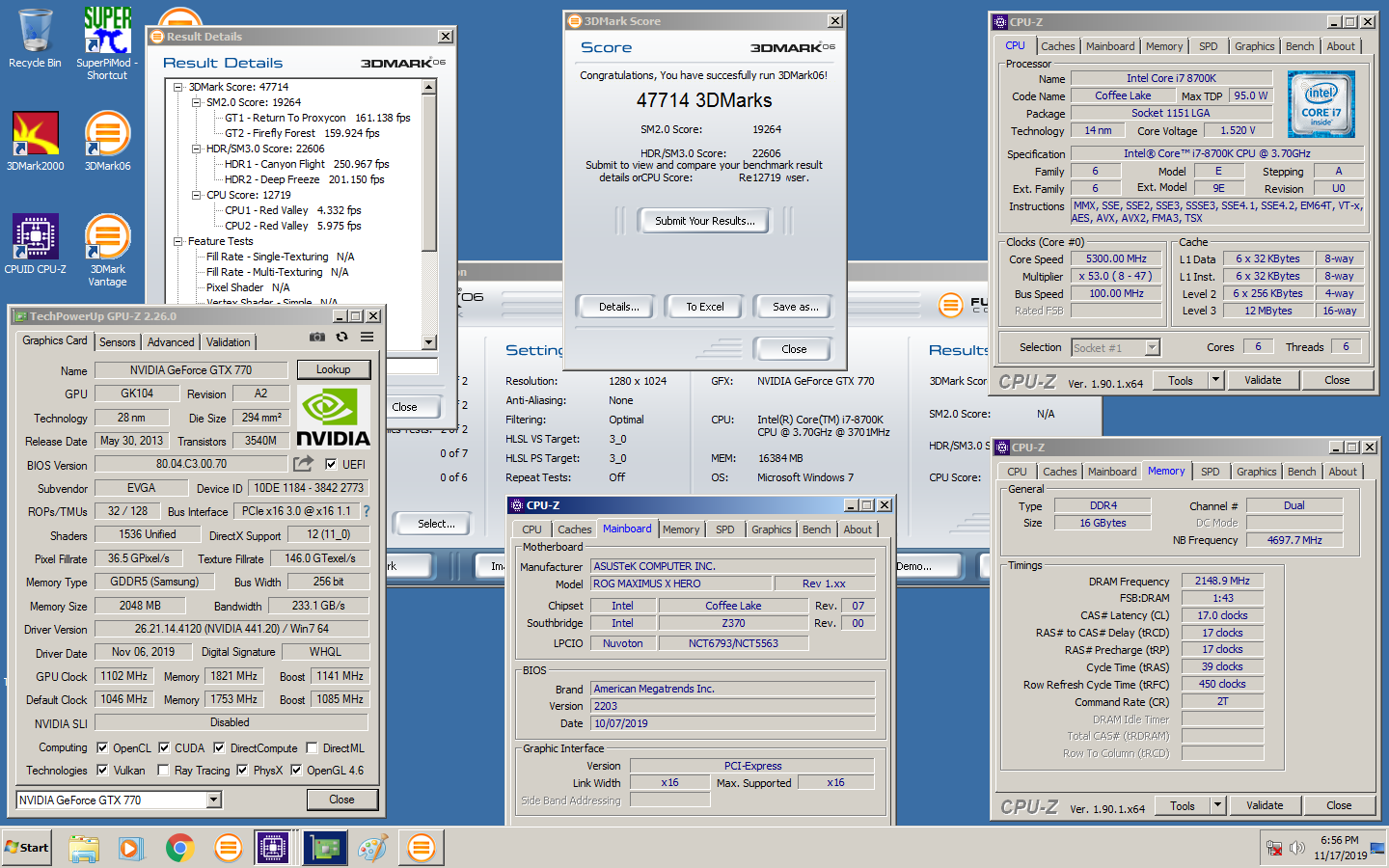The height and width of the screenshot is (868, 1389).
Task: Click GPU-Z screenshot camera icon
Action: [316, 337]
